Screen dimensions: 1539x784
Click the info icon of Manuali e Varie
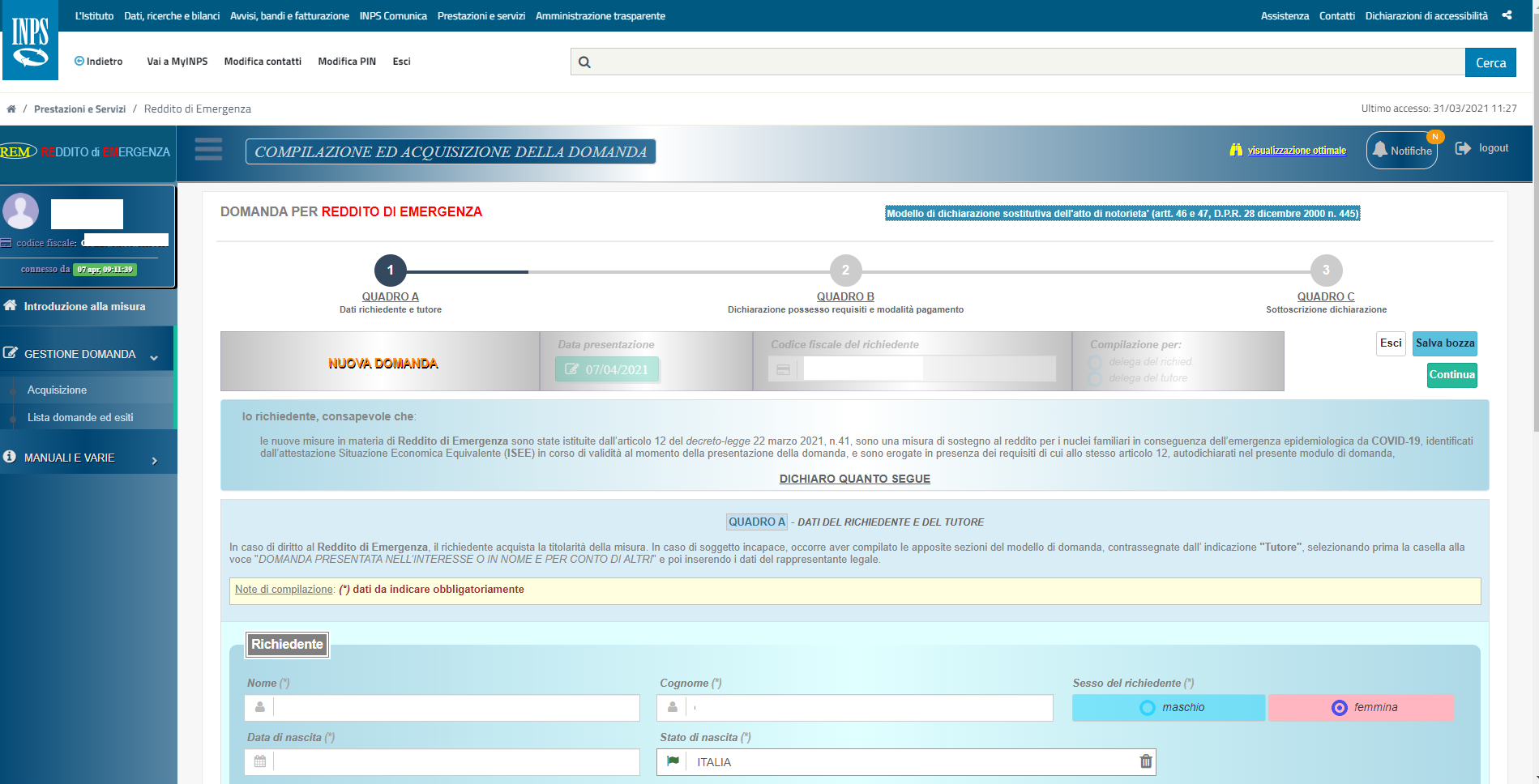click(x=10, y=457)
